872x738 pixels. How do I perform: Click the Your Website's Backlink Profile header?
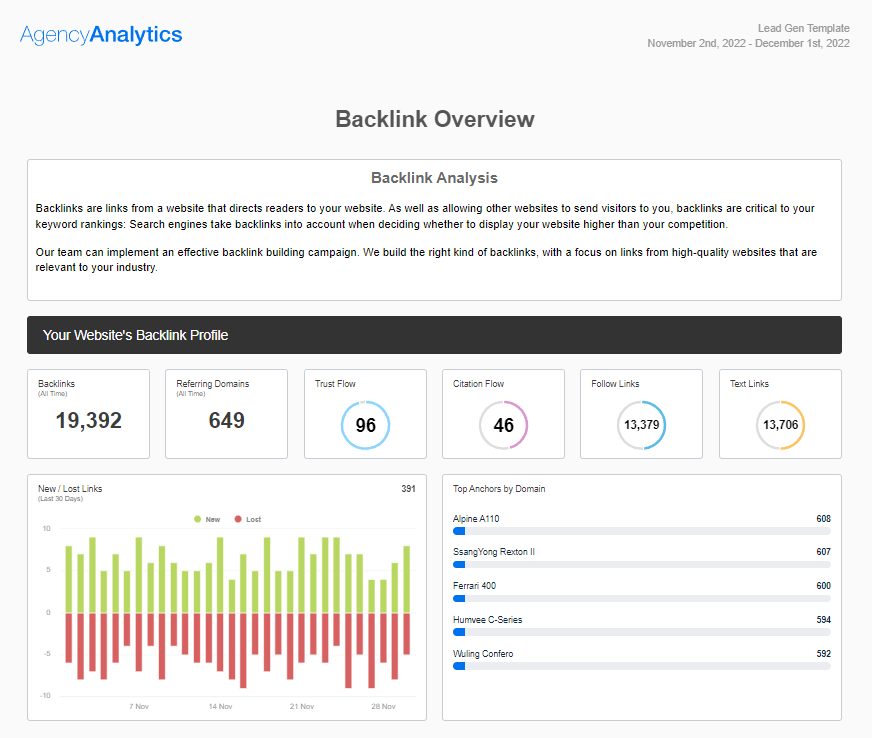[x=434, y=335]
